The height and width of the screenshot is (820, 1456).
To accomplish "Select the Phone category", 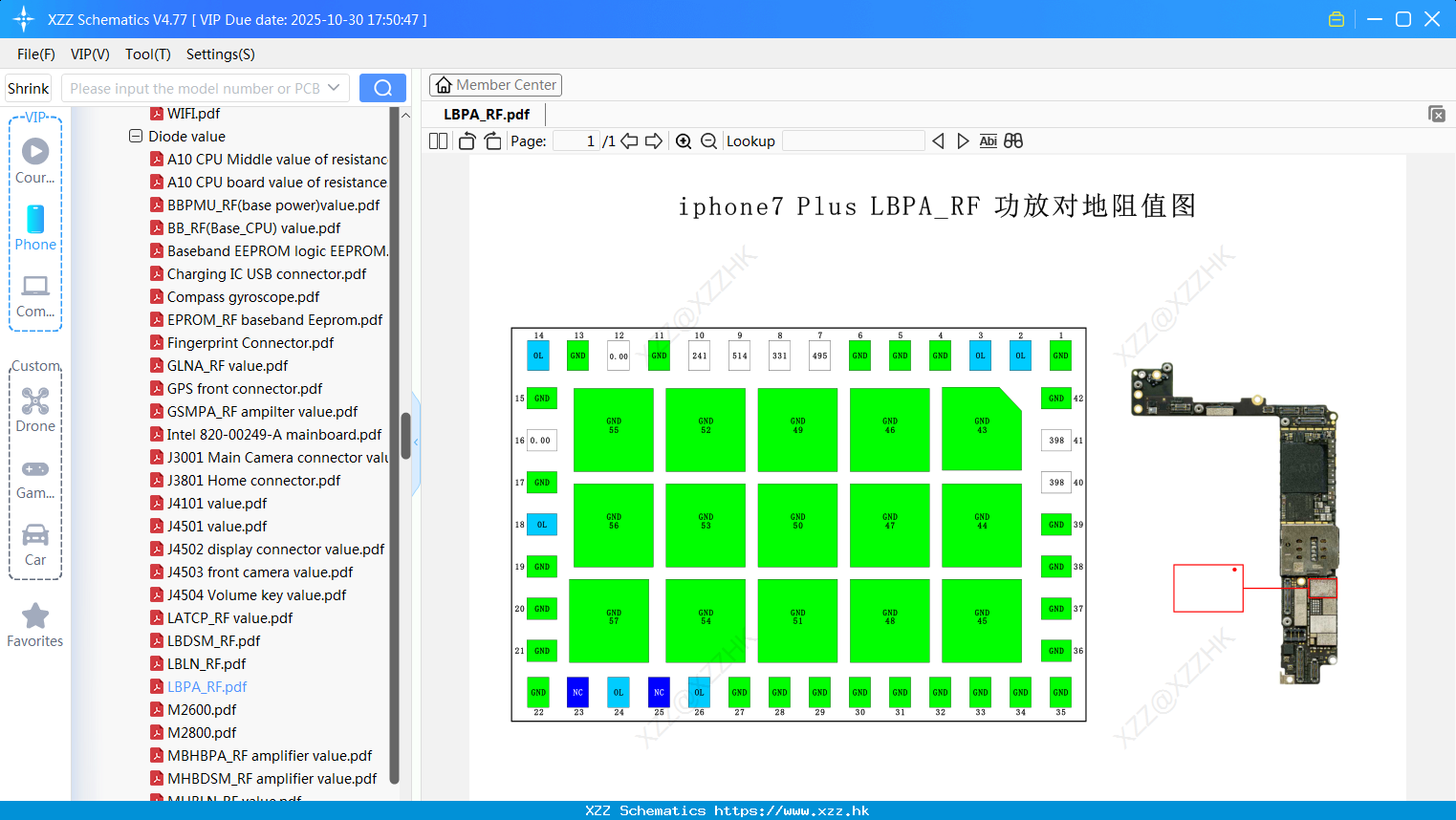I will pyautogui.click(x=35, y=228).
